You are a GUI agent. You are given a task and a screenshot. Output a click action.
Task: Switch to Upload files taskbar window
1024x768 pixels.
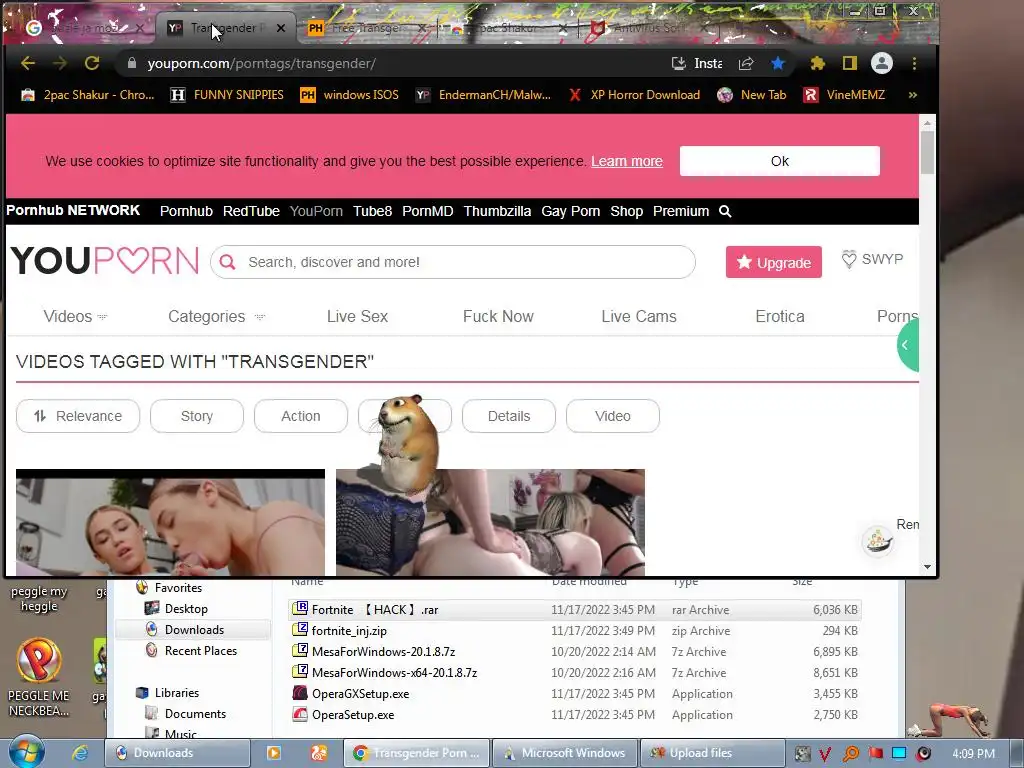point(712,753)
